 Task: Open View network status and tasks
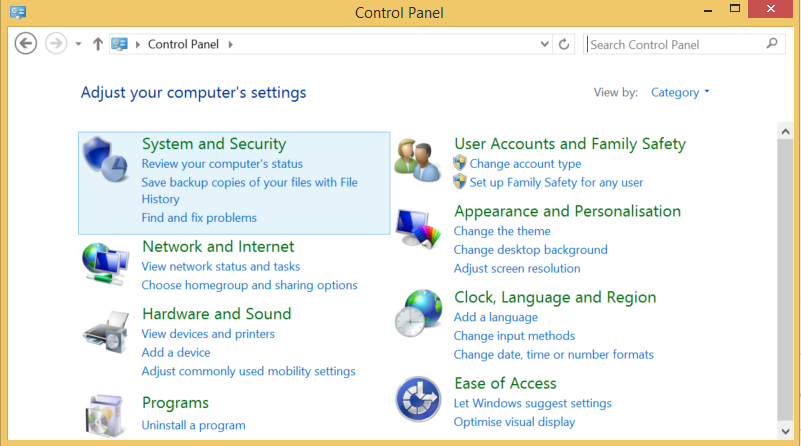pos(221,266)
